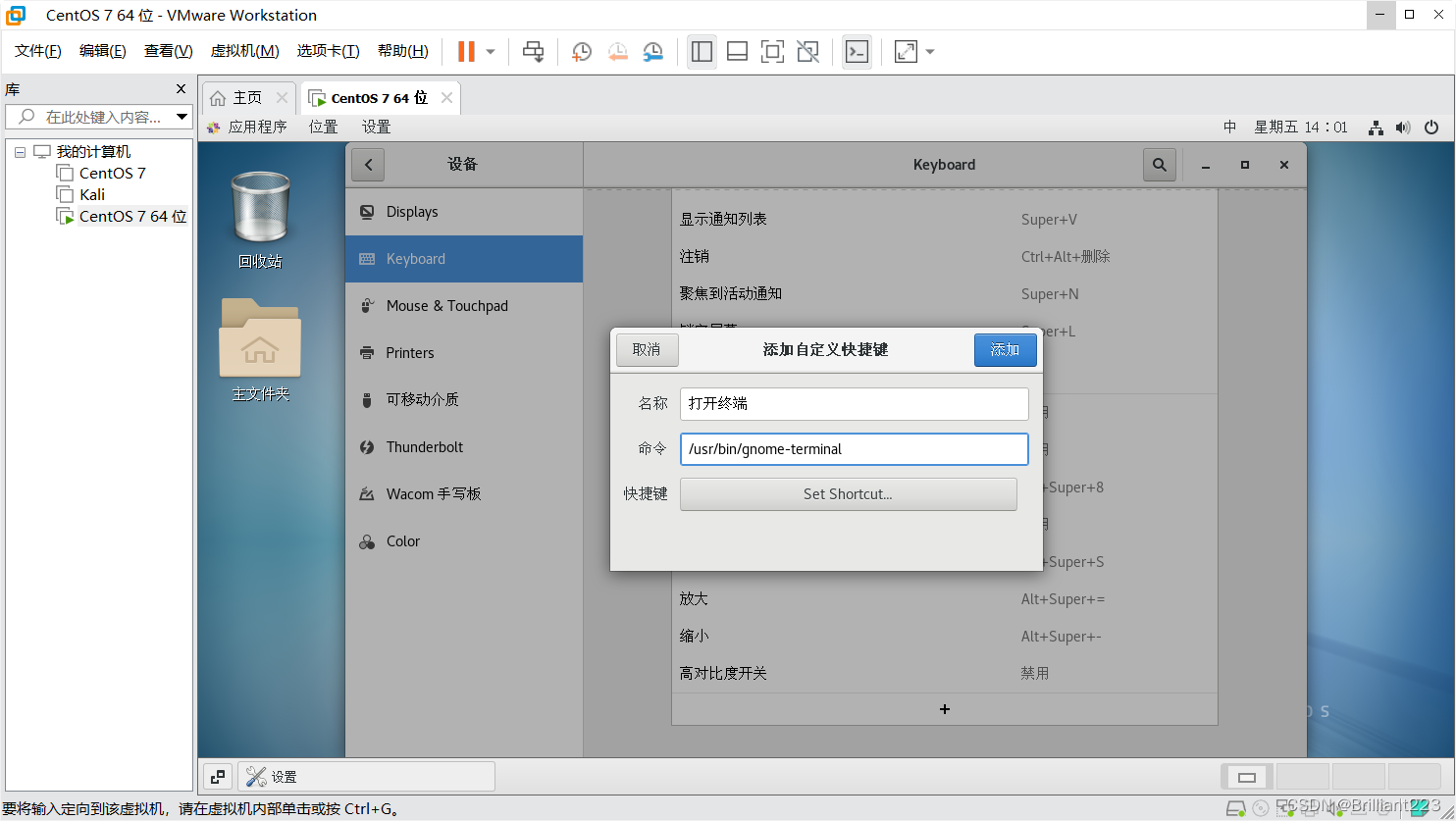
Task: Open the console view toolbar icon
Action: 857,51
